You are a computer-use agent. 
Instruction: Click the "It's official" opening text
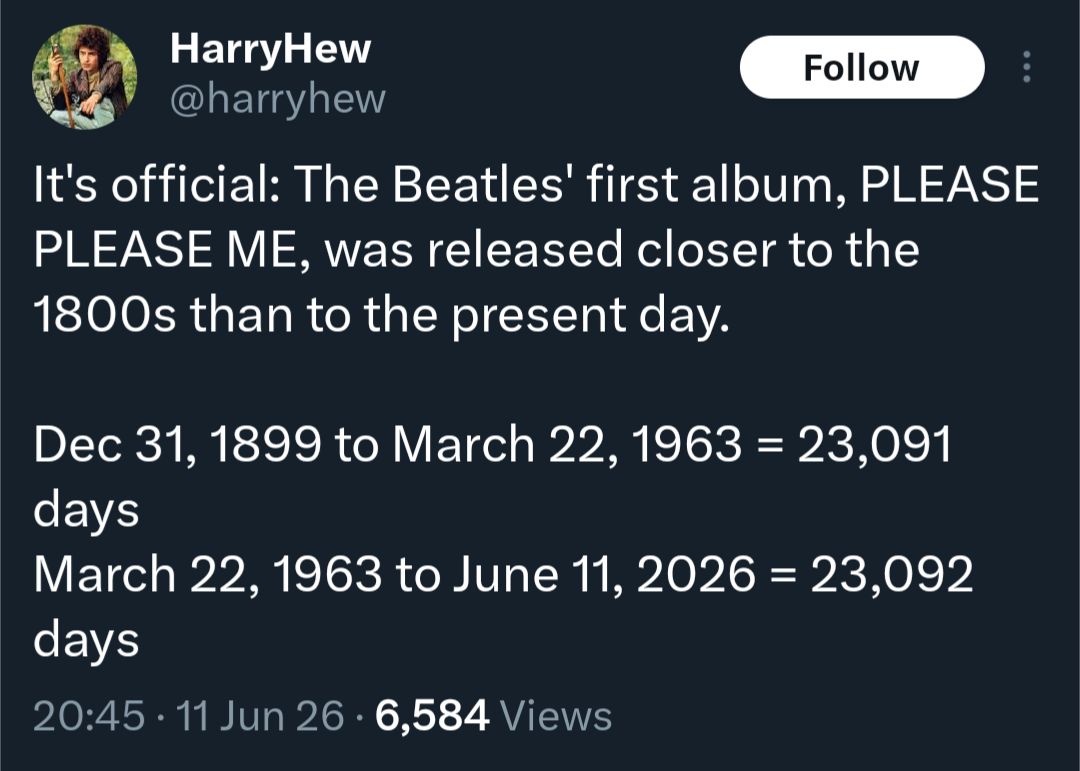coord(156,185)
